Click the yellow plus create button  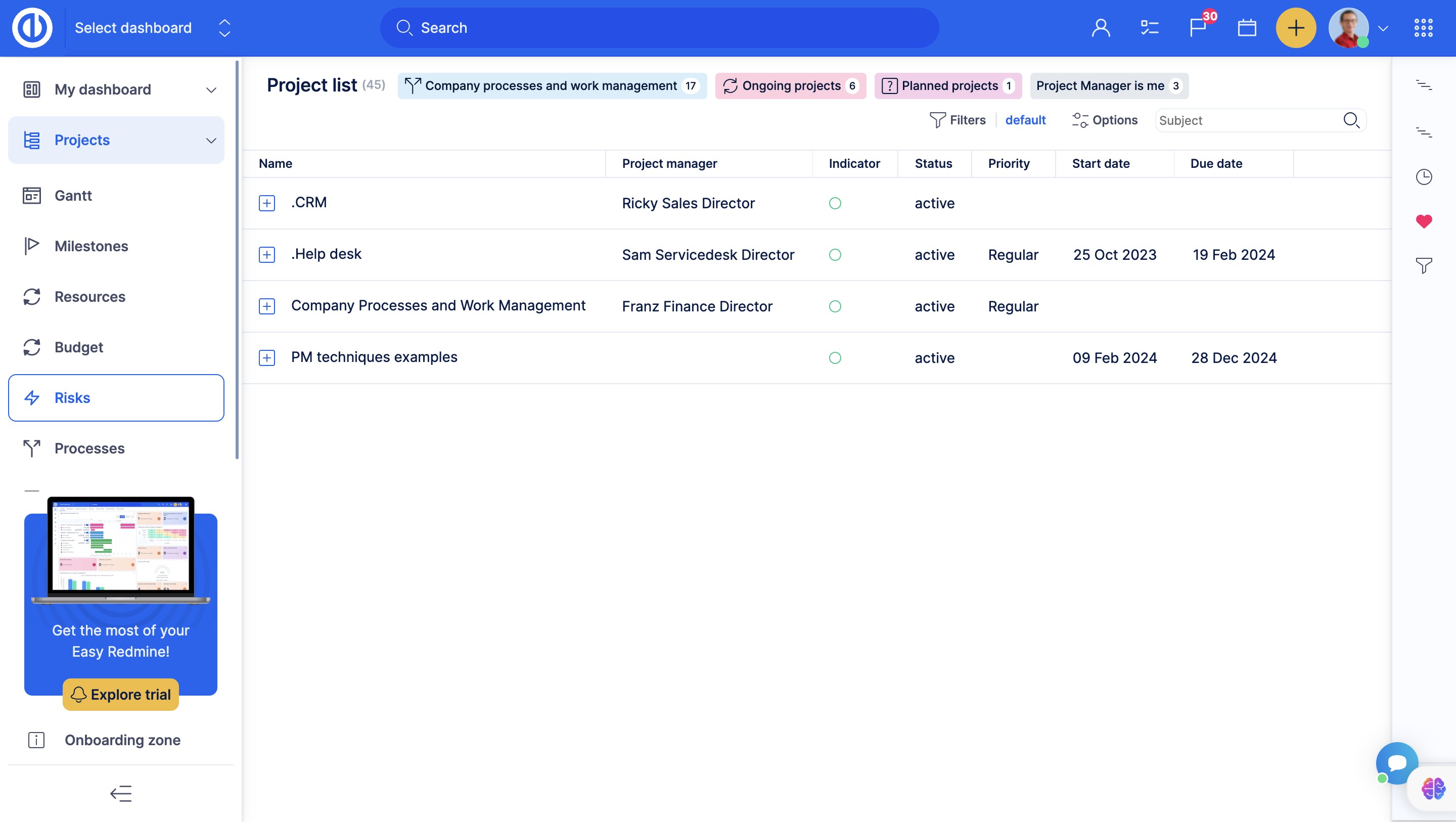1295,28
